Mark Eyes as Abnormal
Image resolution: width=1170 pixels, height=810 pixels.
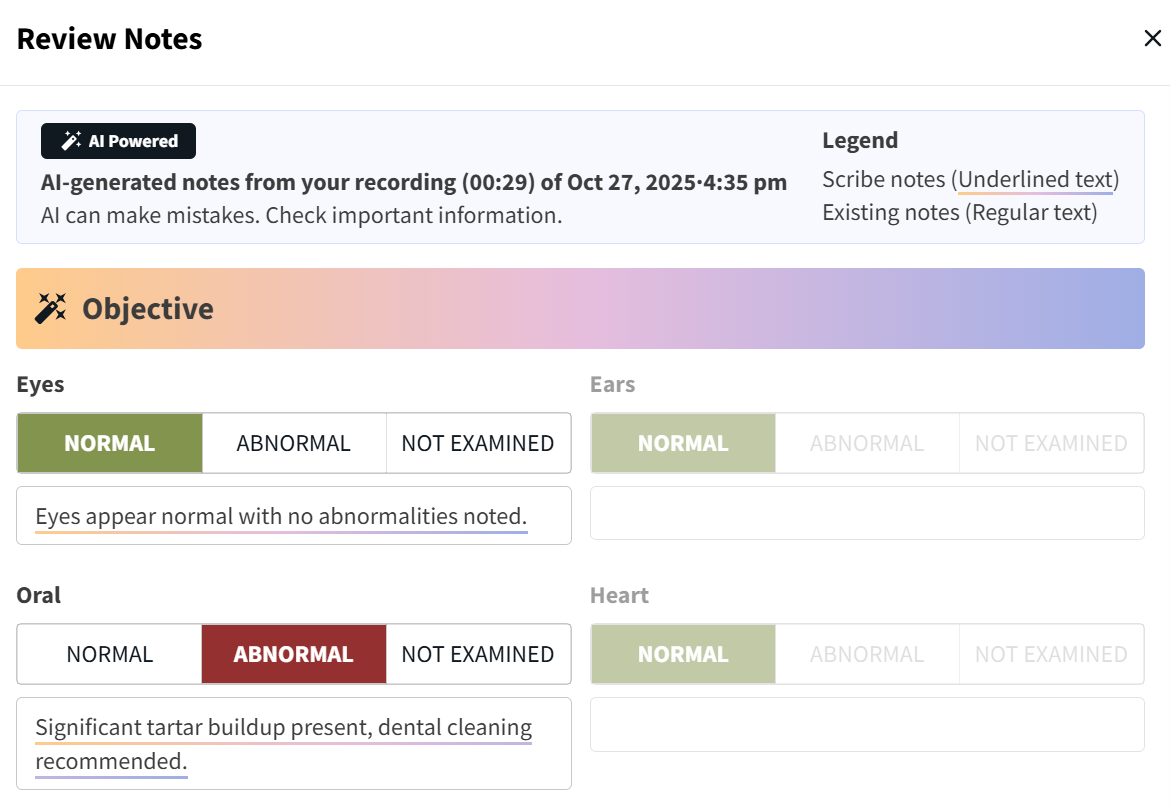[x=294, y=443]
